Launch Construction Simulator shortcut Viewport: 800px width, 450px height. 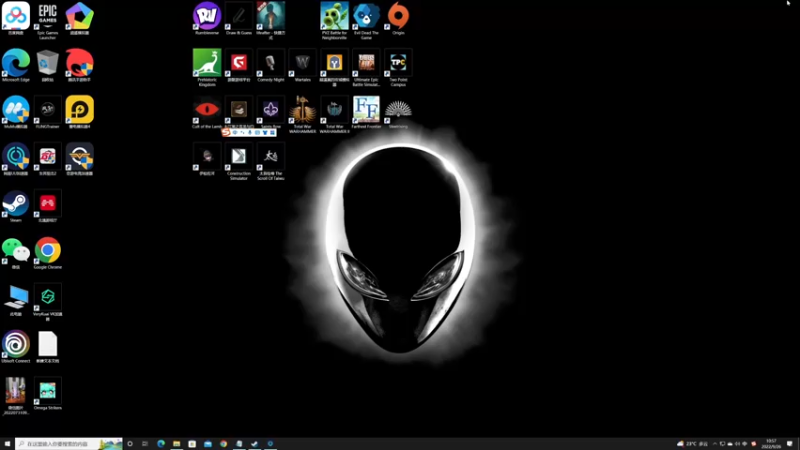239,161
